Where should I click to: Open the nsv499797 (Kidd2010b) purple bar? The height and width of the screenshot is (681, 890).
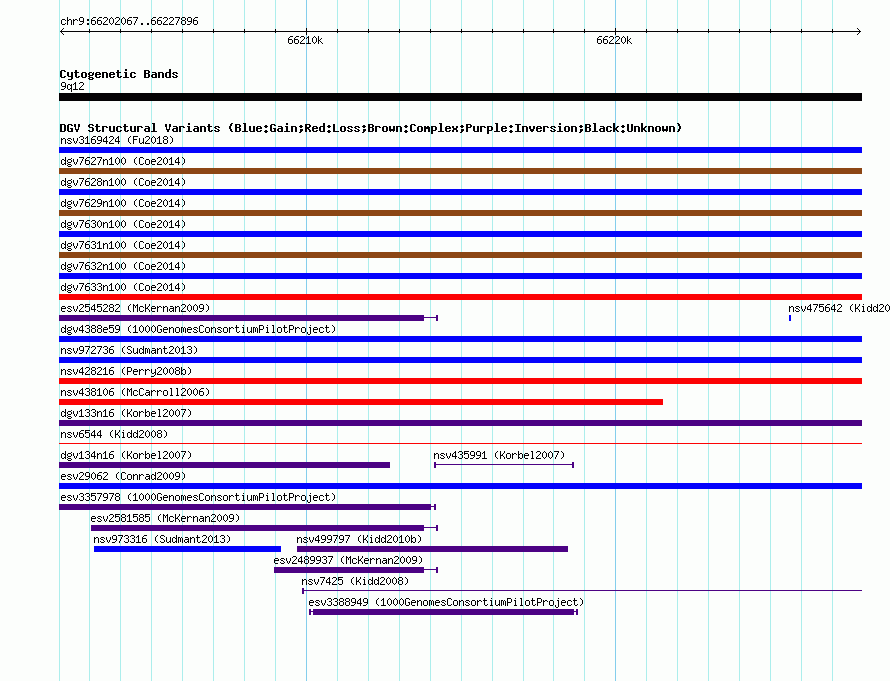point(433,549)
